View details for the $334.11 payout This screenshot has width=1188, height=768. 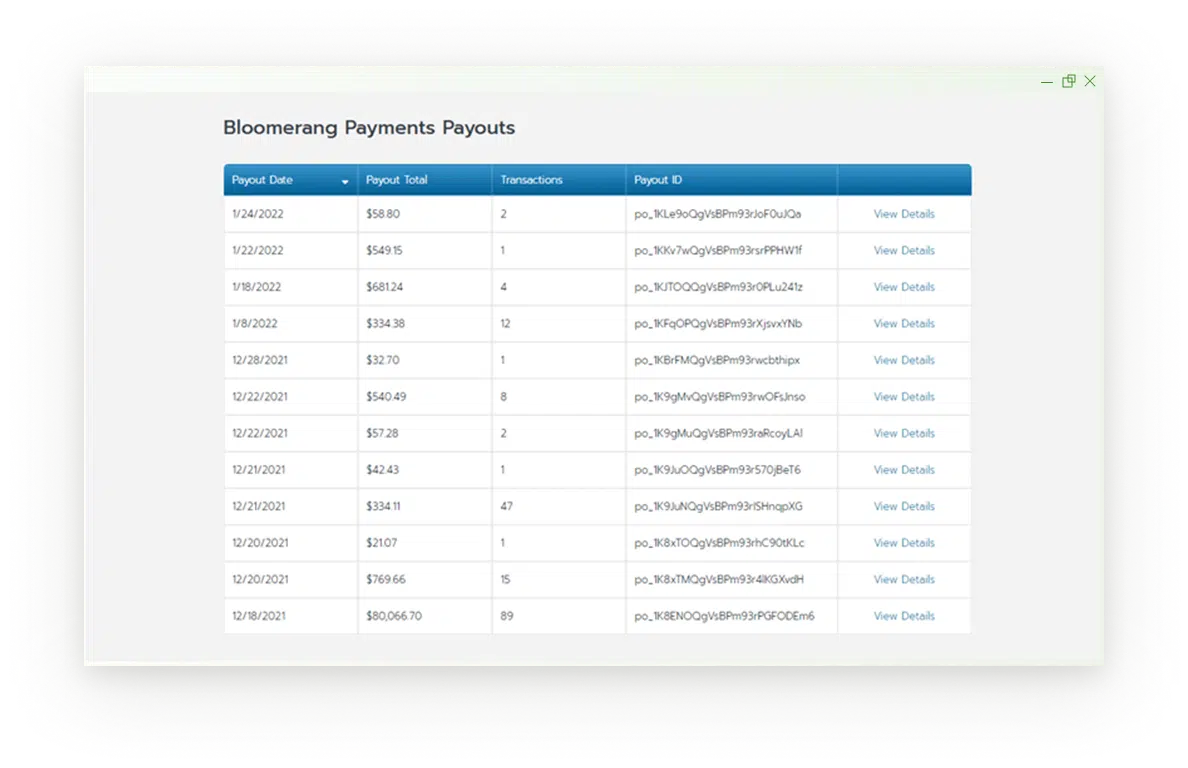[904, 506]
